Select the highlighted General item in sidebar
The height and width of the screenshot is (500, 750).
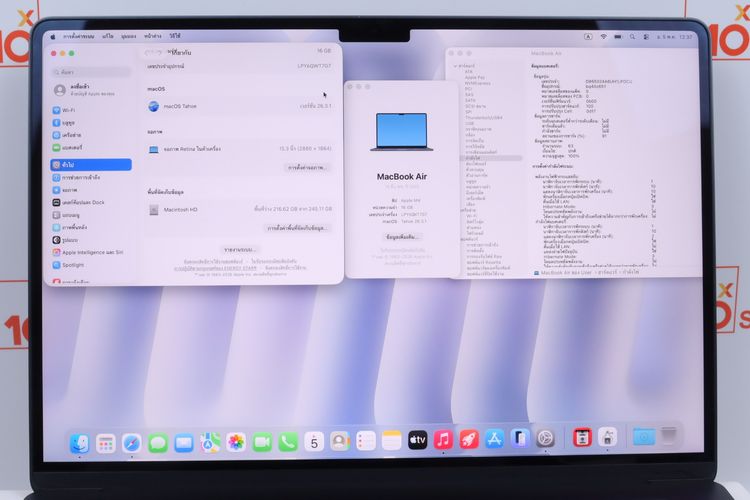pyautogui.click(x=91, y=165)
